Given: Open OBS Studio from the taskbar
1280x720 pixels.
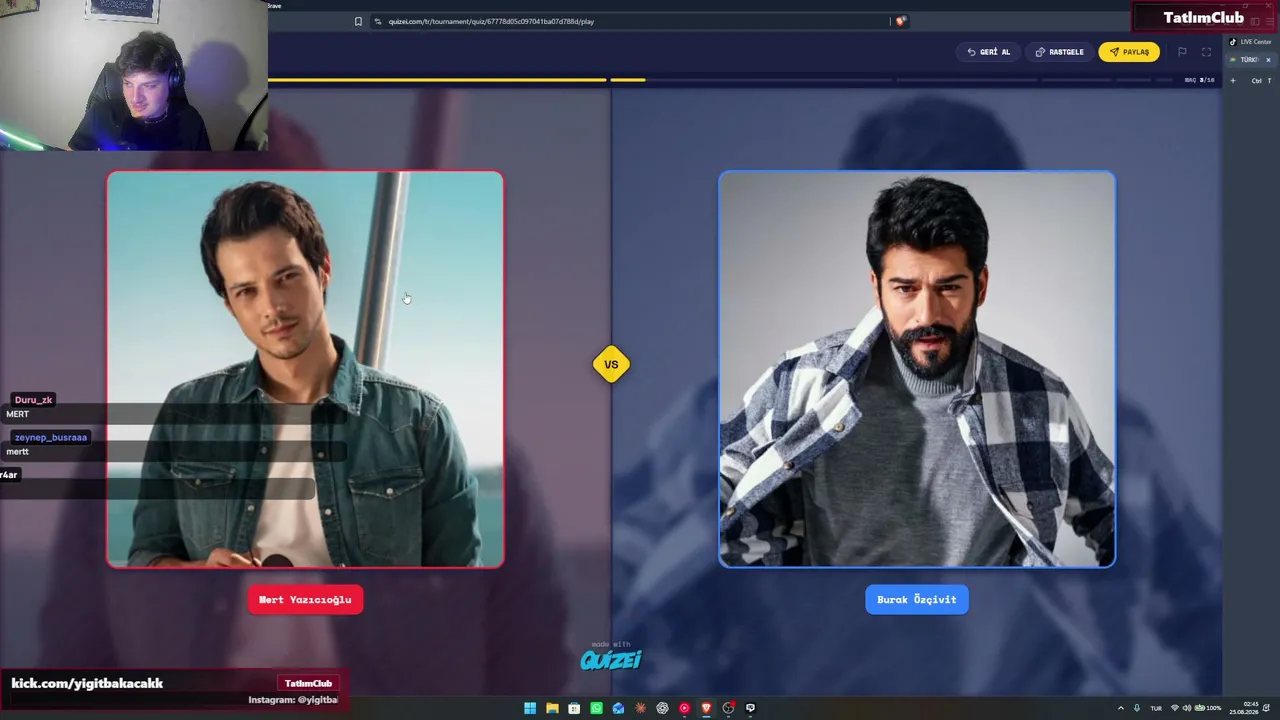Looking at the screenshot, I should coord(728,708).
